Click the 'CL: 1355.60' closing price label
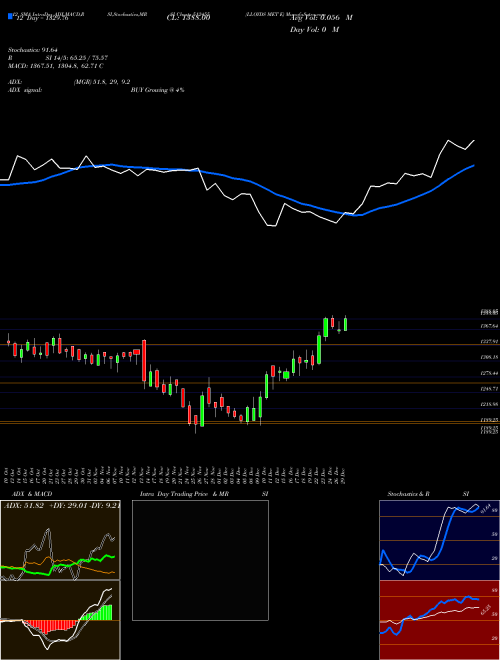 [x=189, y=18]
